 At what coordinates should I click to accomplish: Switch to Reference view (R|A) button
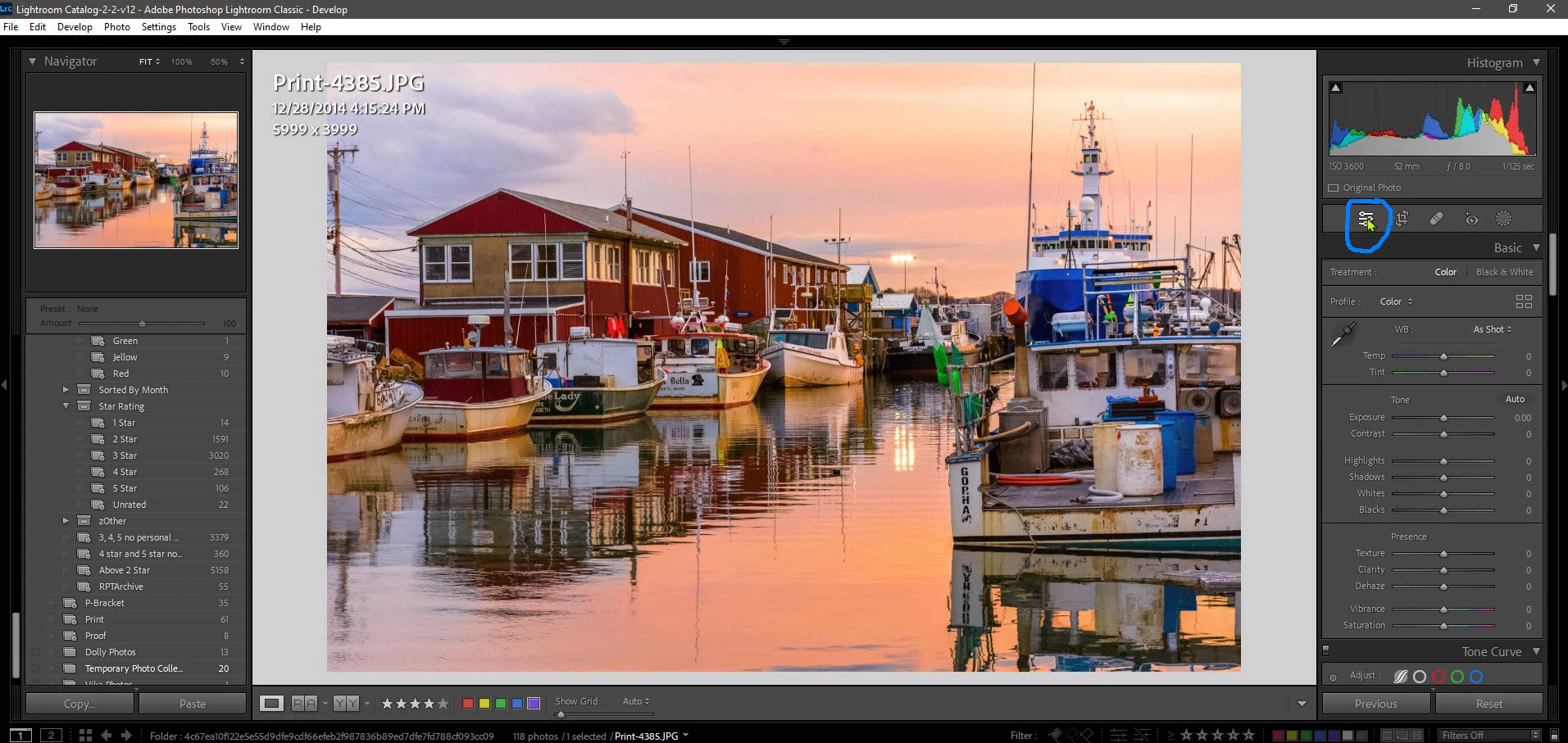304,703
